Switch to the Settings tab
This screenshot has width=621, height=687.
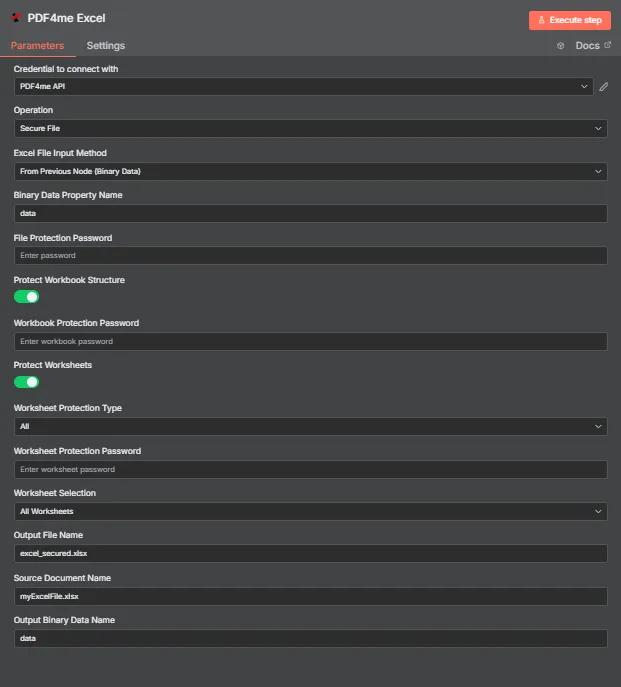(x=106, y=46)
